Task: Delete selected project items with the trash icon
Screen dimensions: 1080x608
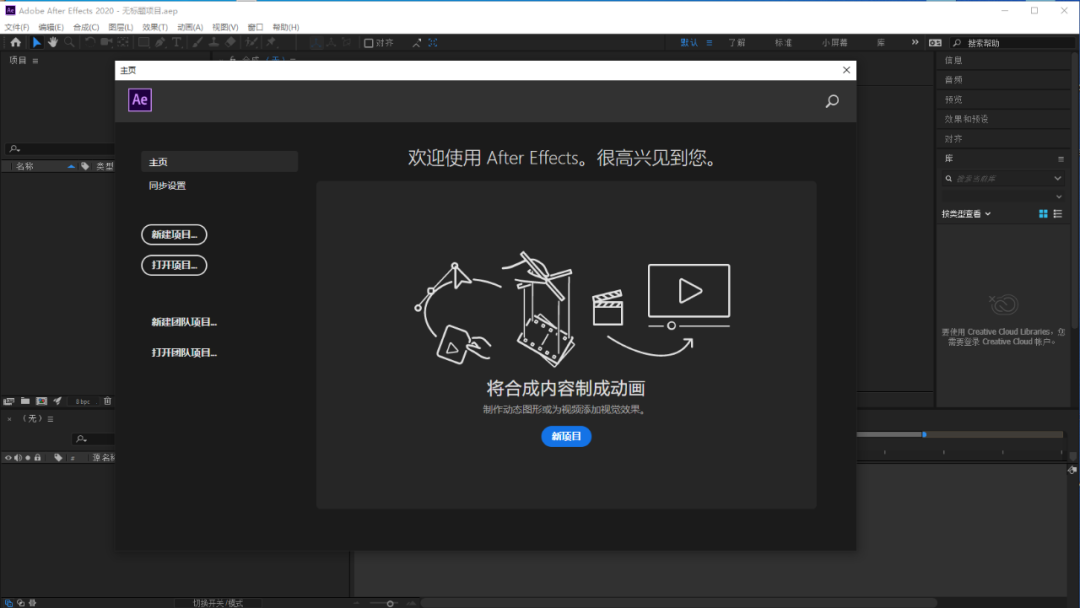Action: pos(107,401)
